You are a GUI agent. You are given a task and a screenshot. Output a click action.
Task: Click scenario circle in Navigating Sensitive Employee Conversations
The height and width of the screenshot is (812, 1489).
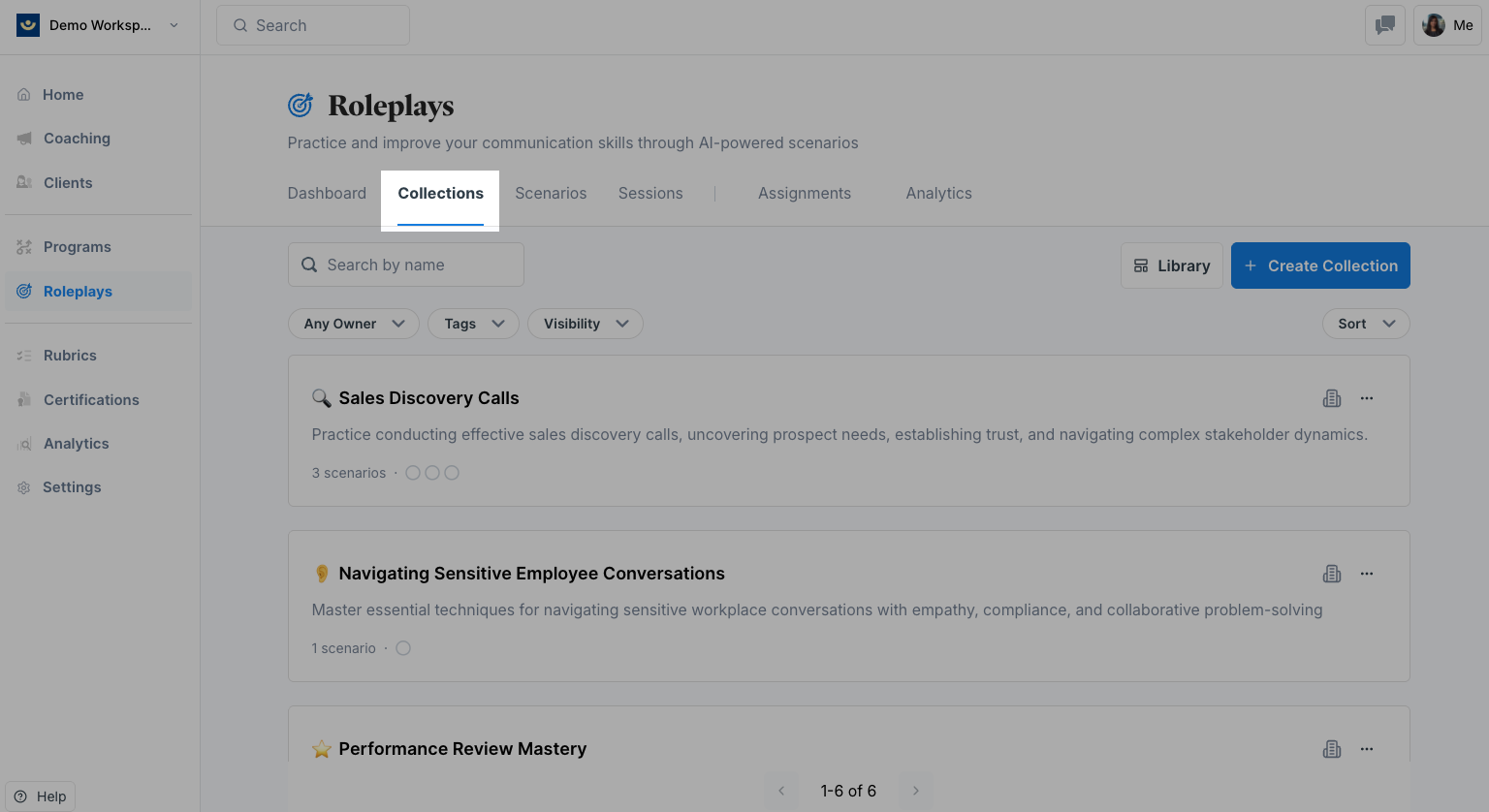403,648
